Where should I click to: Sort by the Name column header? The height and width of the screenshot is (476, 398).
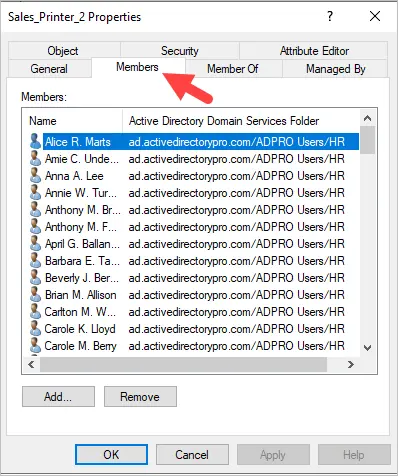pyautogui.click(x=73, y=121)
